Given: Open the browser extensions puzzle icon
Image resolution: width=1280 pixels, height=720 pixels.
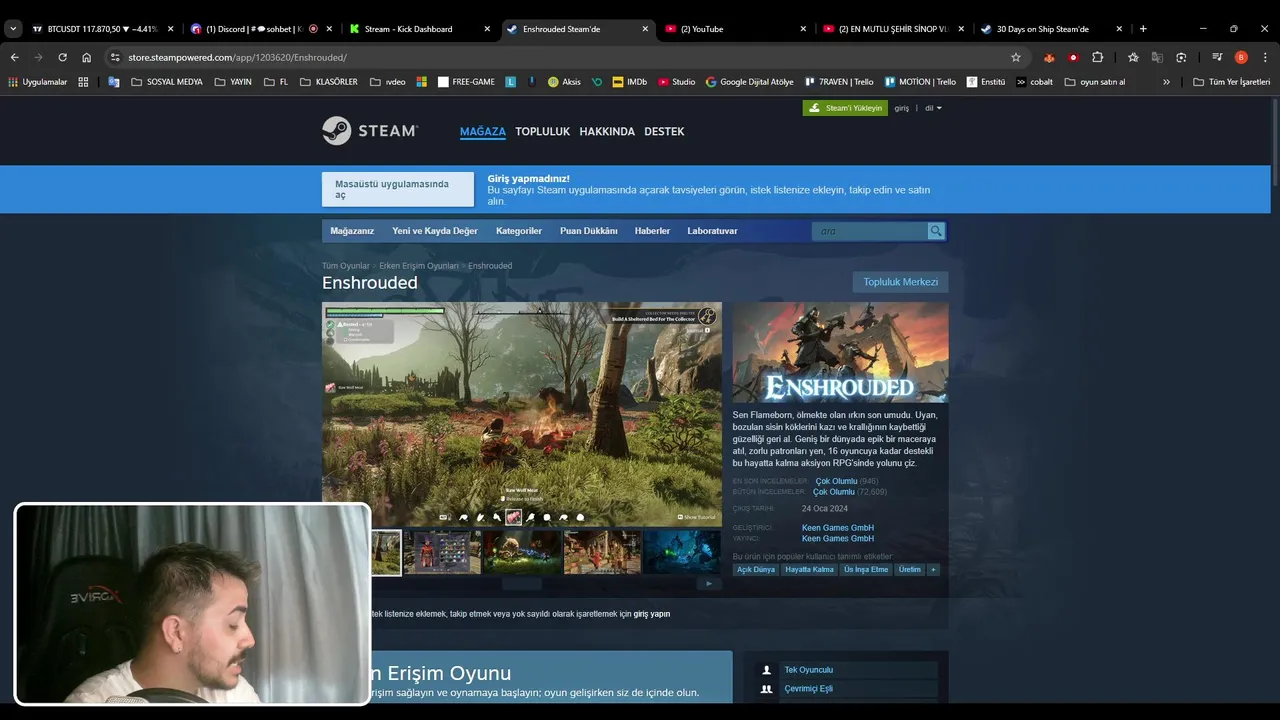Looking at the screenshot, I should point(1097,57).
